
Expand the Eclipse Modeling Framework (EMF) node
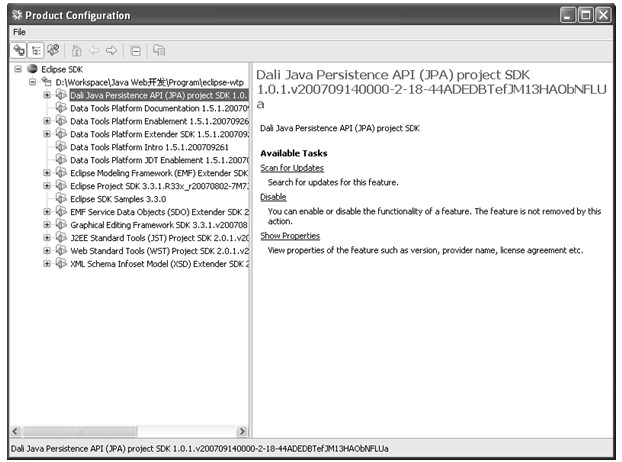pos(47,173)
